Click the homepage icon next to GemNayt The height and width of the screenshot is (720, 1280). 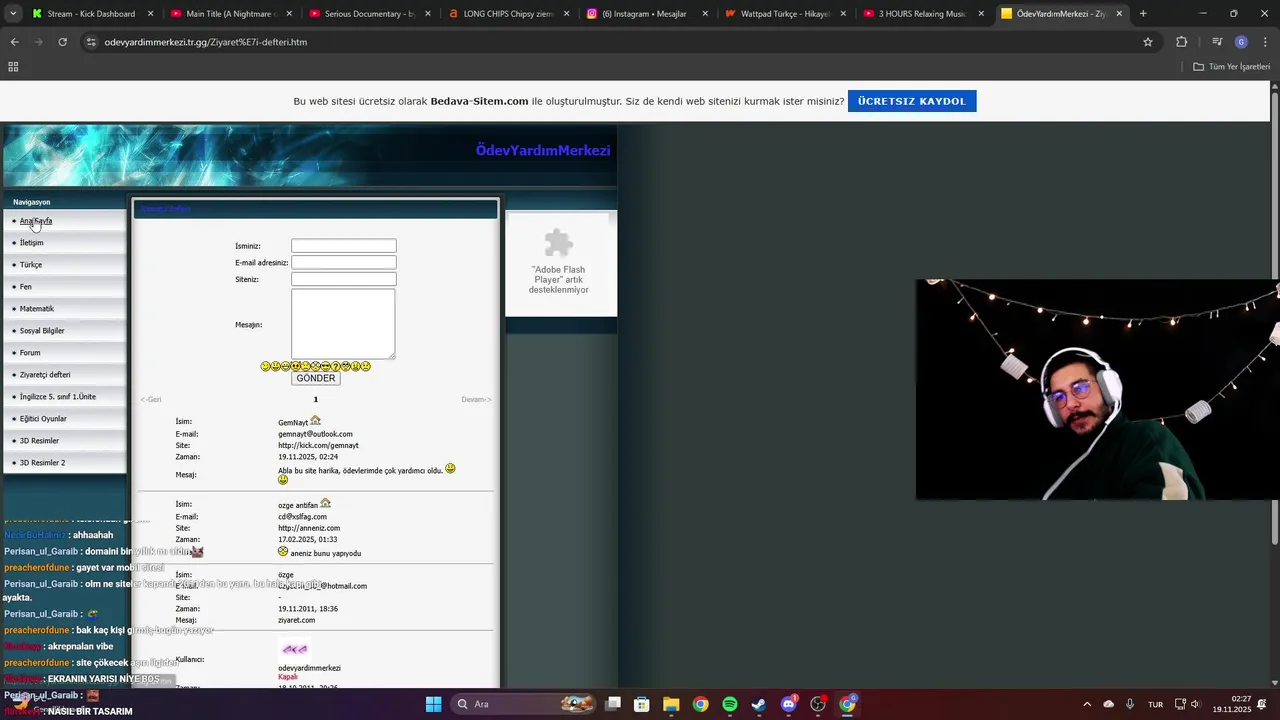tap(316, 421)
